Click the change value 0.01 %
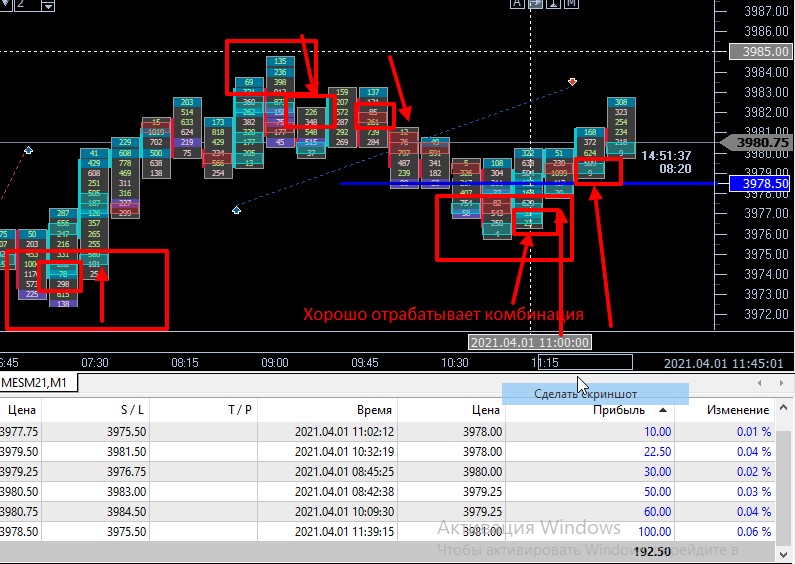Screen dimensions: 795x564 (753, 432)
